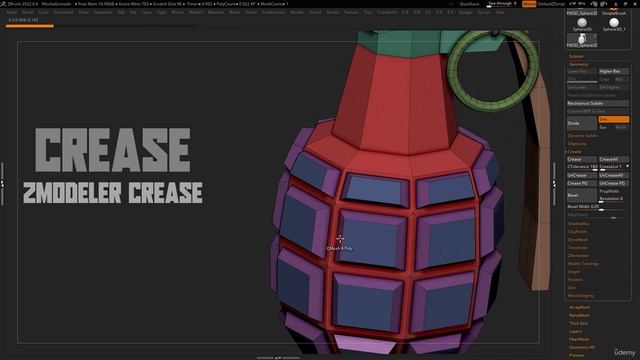The height and width of the screenshot is (360, 640).
Task: Toggle the orange Smt option
Action: [613, 119]
